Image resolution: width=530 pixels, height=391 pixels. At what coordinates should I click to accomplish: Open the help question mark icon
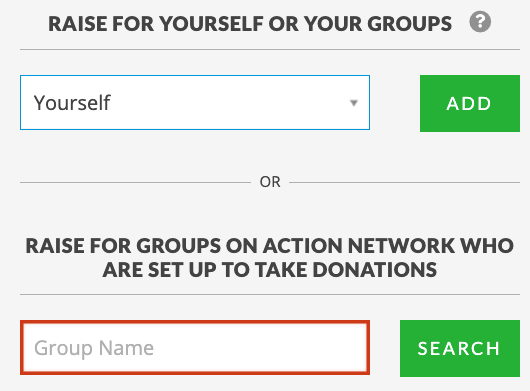(480, 22)
